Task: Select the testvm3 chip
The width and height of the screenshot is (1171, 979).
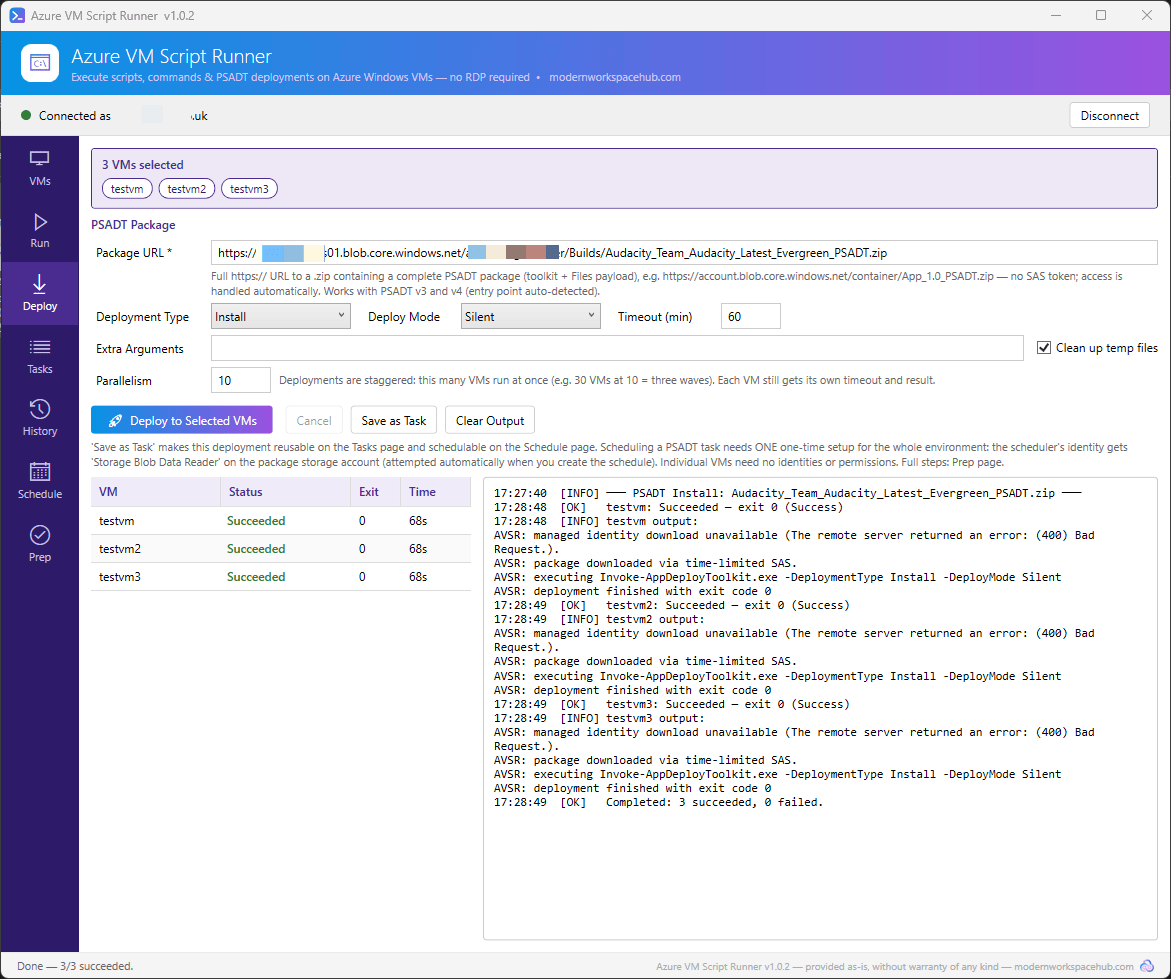Action: click(249, 189)
